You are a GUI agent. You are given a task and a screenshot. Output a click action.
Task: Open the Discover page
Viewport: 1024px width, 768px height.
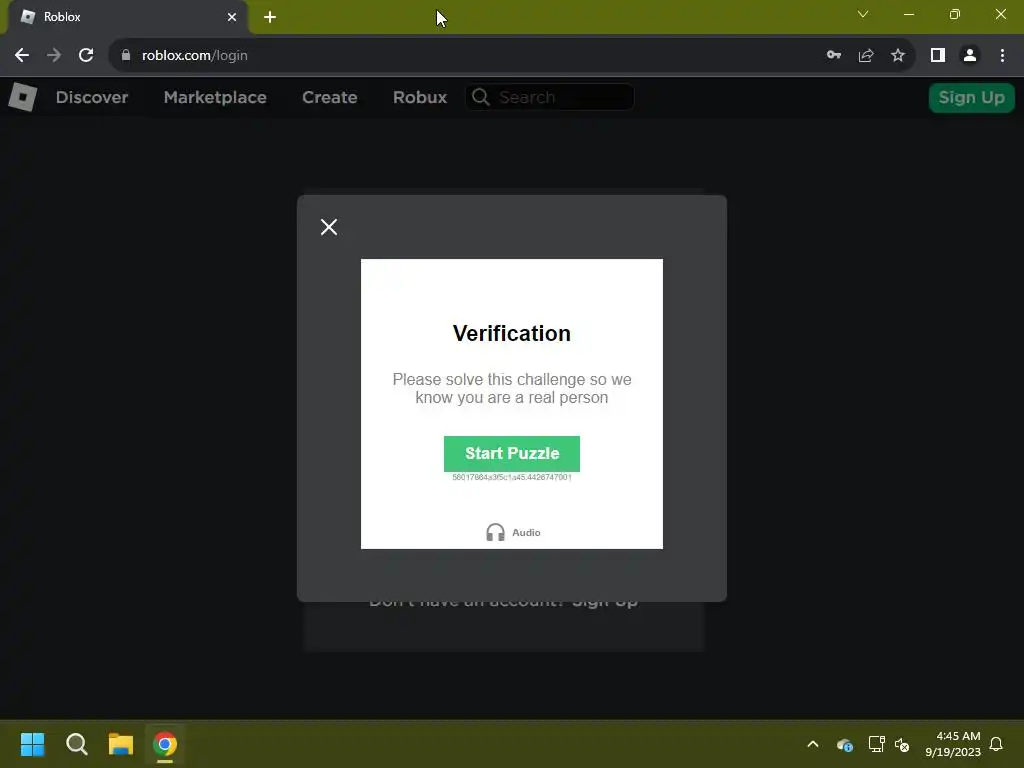[x=92, y=97]
